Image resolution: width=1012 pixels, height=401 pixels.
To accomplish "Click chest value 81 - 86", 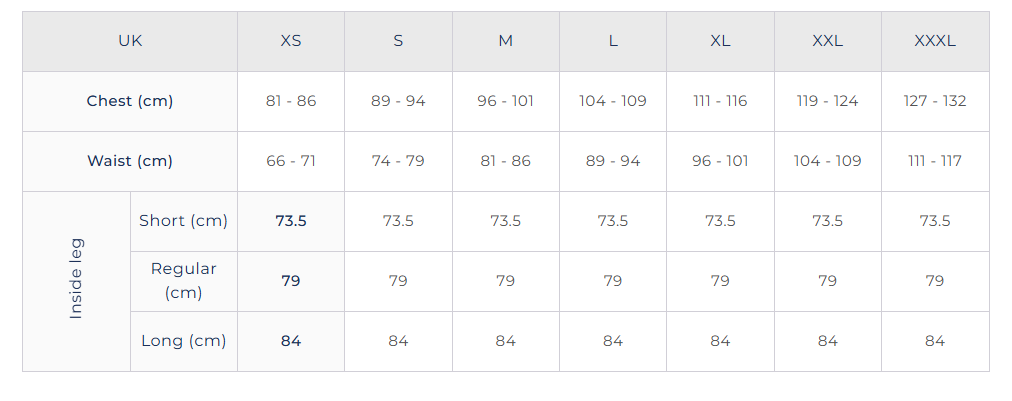I will (291, 101).
